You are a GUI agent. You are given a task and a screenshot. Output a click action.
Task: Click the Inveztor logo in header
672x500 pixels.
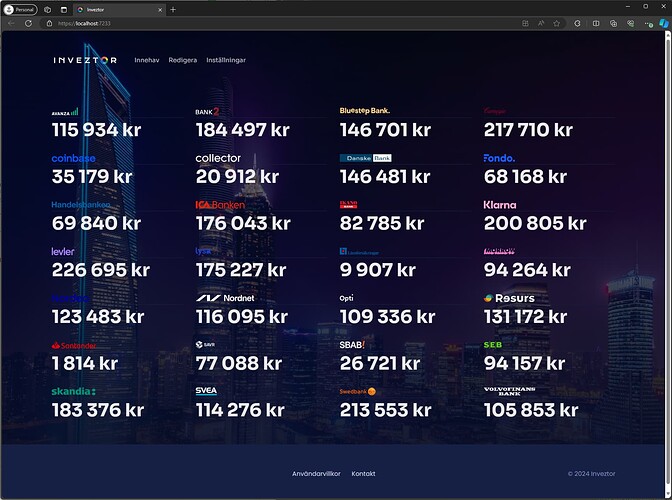(85, 60)
